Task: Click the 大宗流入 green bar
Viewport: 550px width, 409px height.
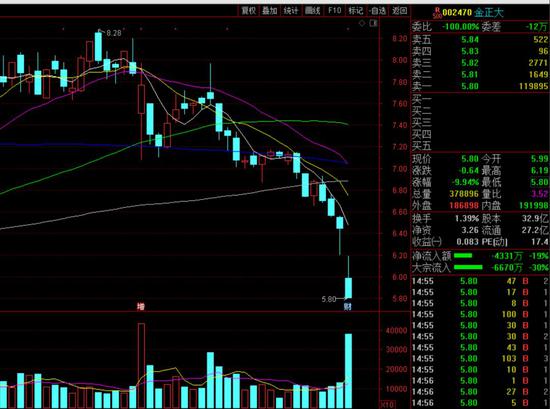Action: (x=468, y=267)
